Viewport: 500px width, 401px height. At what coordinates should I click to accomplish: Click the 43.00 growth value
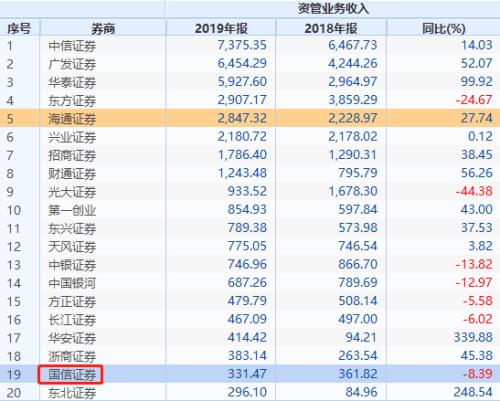point(476,209)
